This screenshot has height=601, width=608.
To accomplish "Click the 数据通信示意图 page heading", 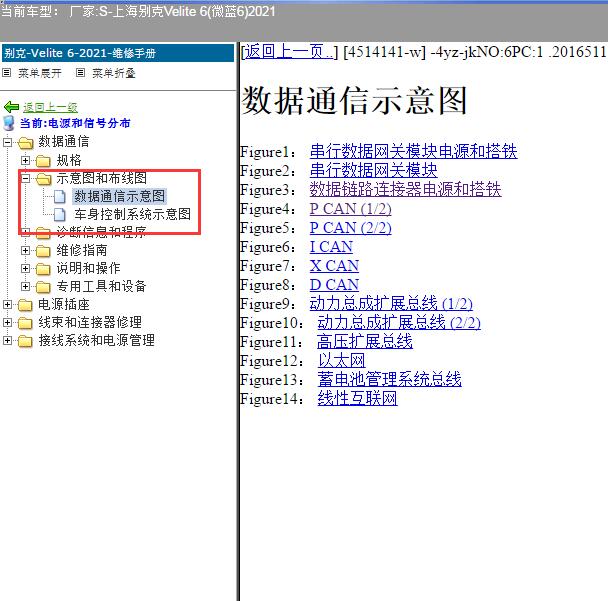I will coord(354,101).
